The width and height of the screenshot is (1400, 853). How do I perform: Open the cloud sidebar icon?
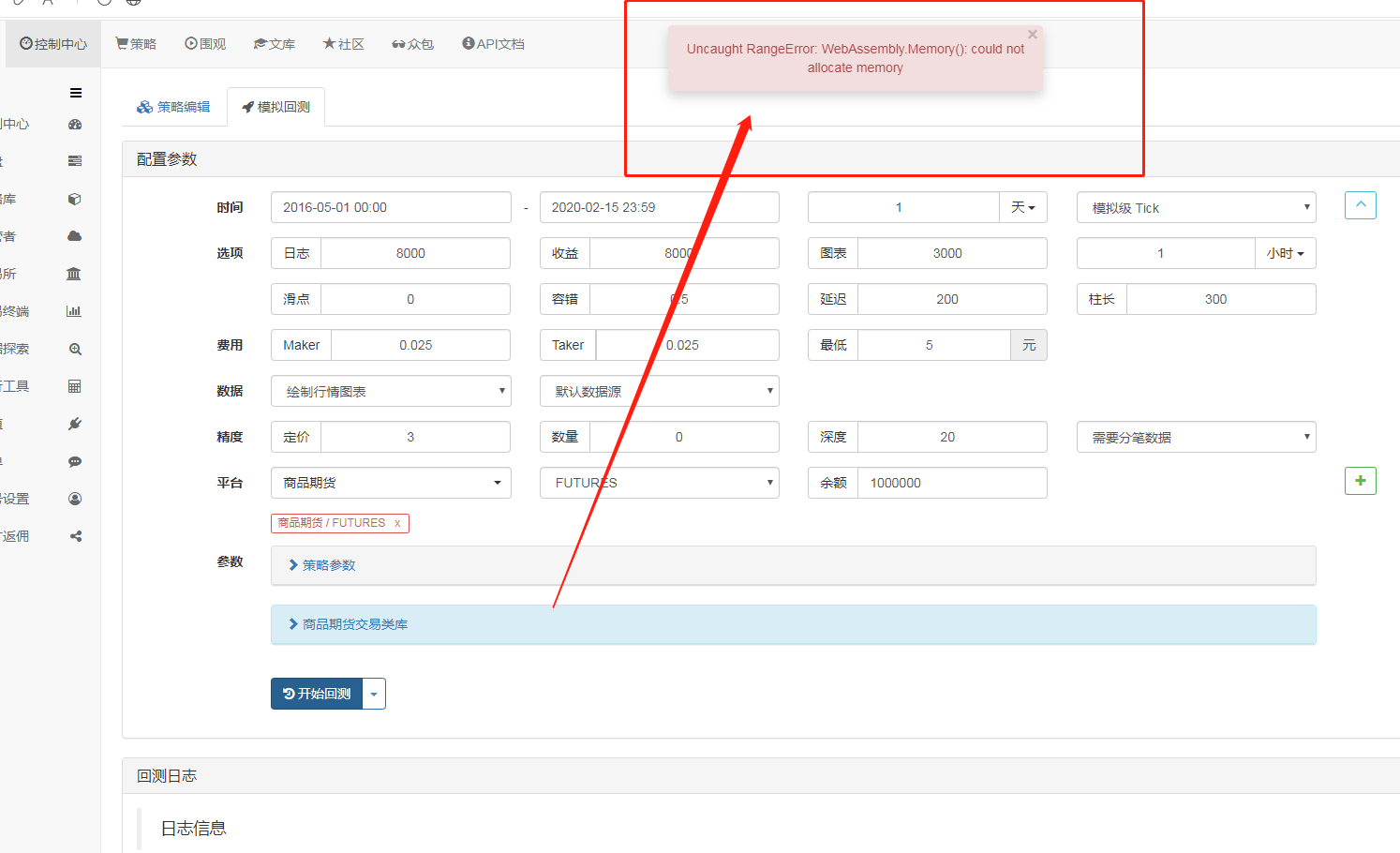pyautogui.click(x=75, y=236)
